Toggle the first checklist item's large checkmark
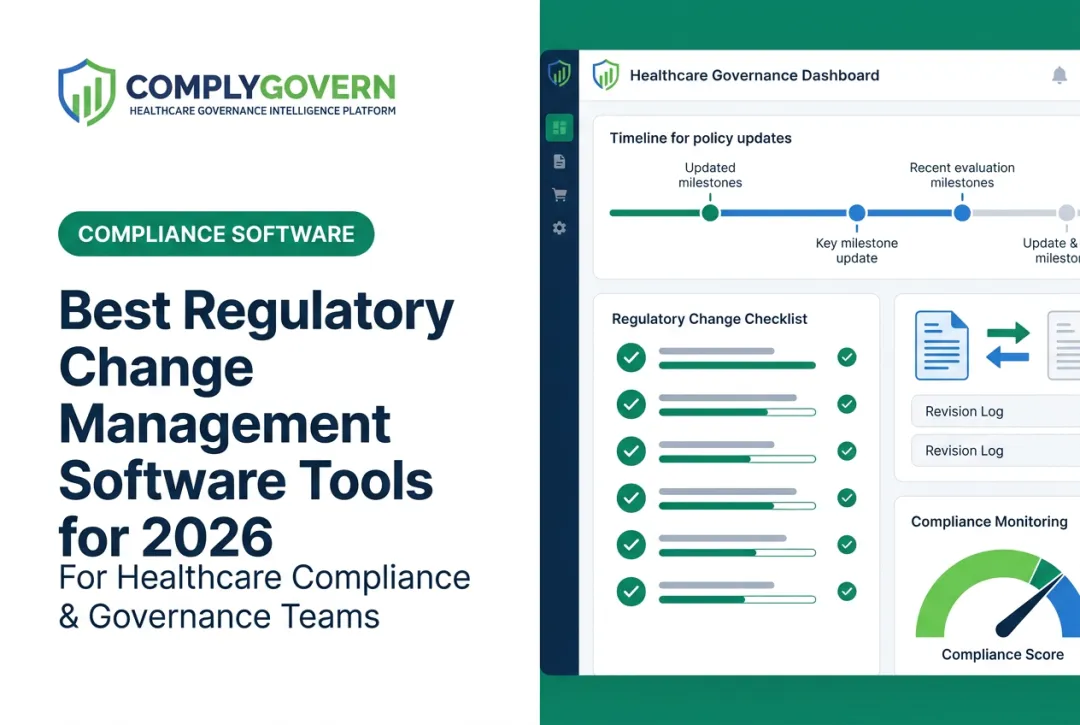The image size is (1080, 725). (631, 357)
